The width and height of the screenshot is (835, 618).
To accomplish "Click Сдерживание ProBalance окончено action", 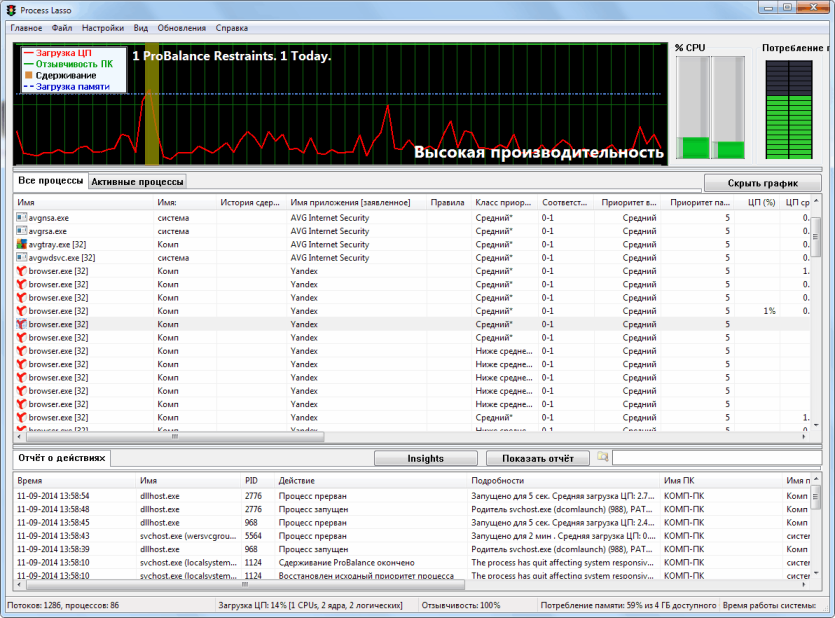I will click(x=346, y=563).
